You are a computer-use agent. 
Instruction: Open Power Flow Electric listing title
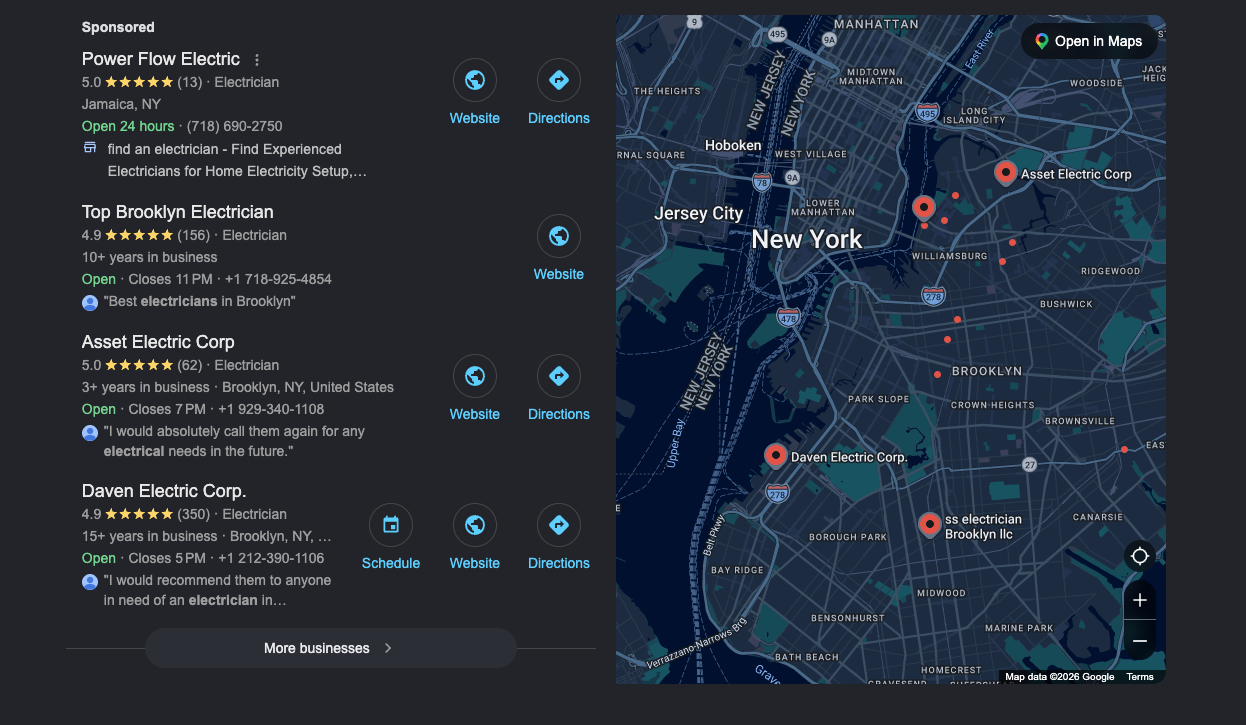[x=161, y=59]
